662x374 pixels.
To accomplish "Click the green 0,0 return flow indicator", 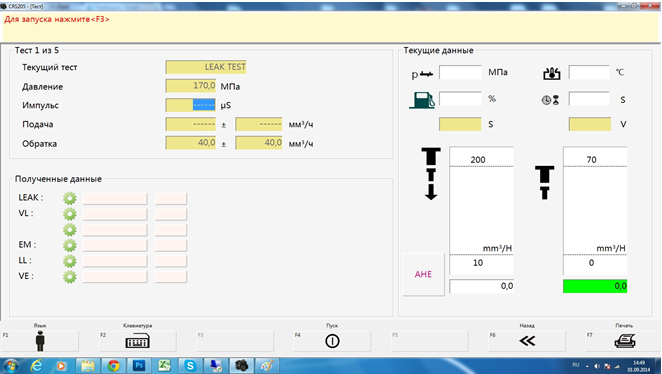I will click(595, 286).
